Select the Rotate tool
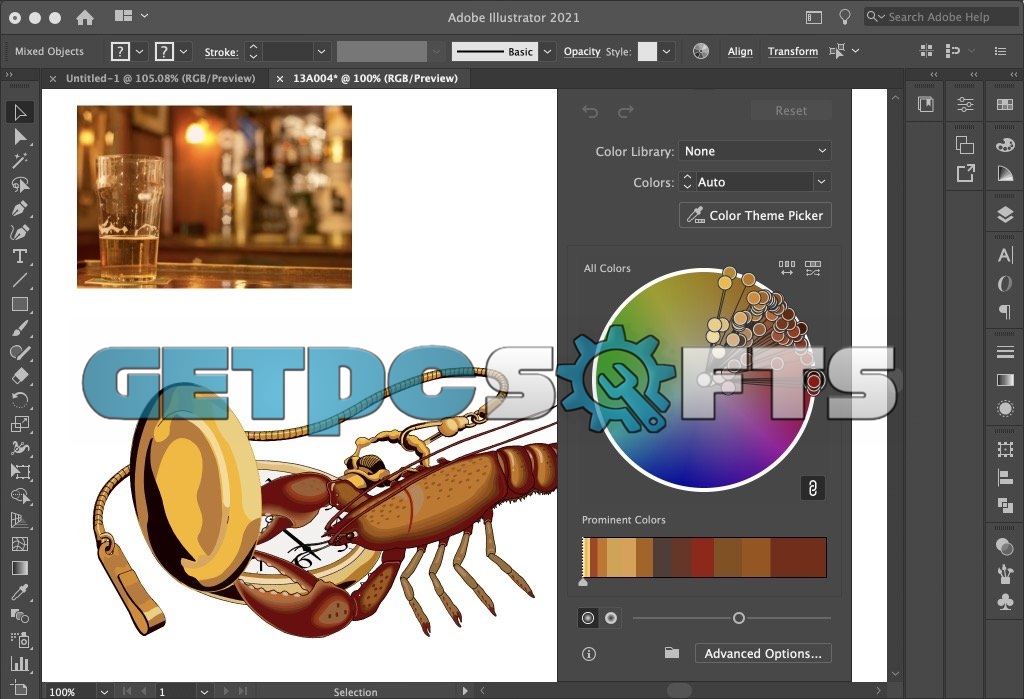1024x699 pixels. point(20,400)
